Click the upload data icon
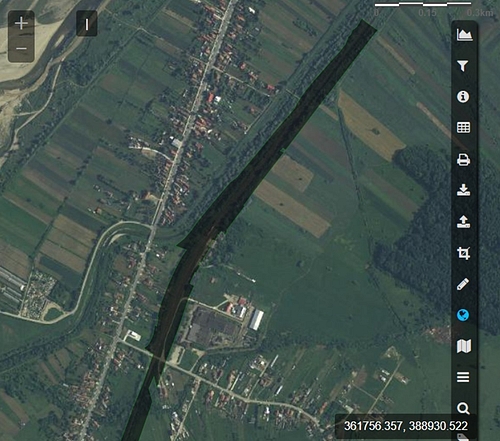 tap(463, 221)
